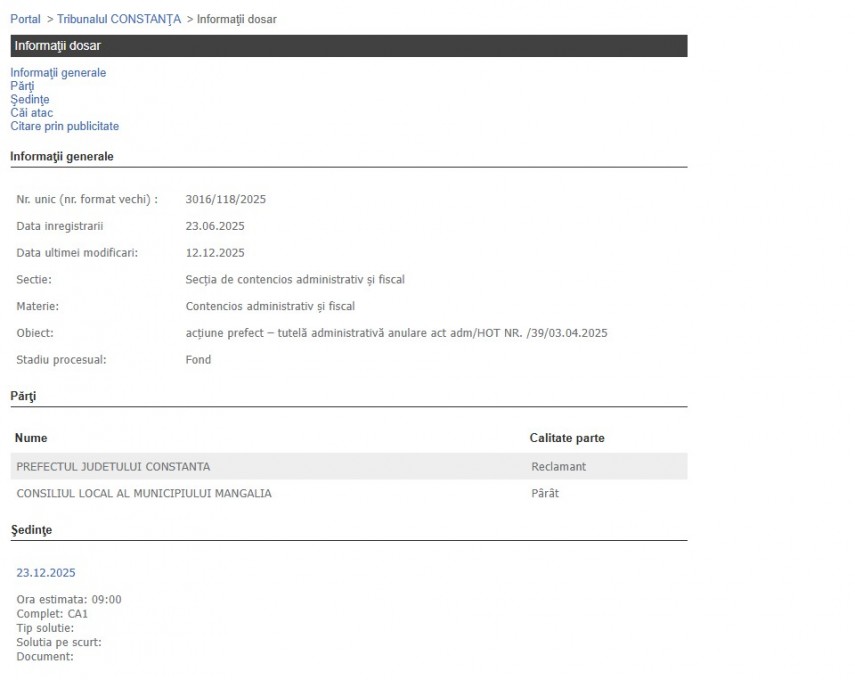Go to the Părți anchor link
The width and height of the screenshot is (855, 680).
pyautogui.click(x=22, y=86)
